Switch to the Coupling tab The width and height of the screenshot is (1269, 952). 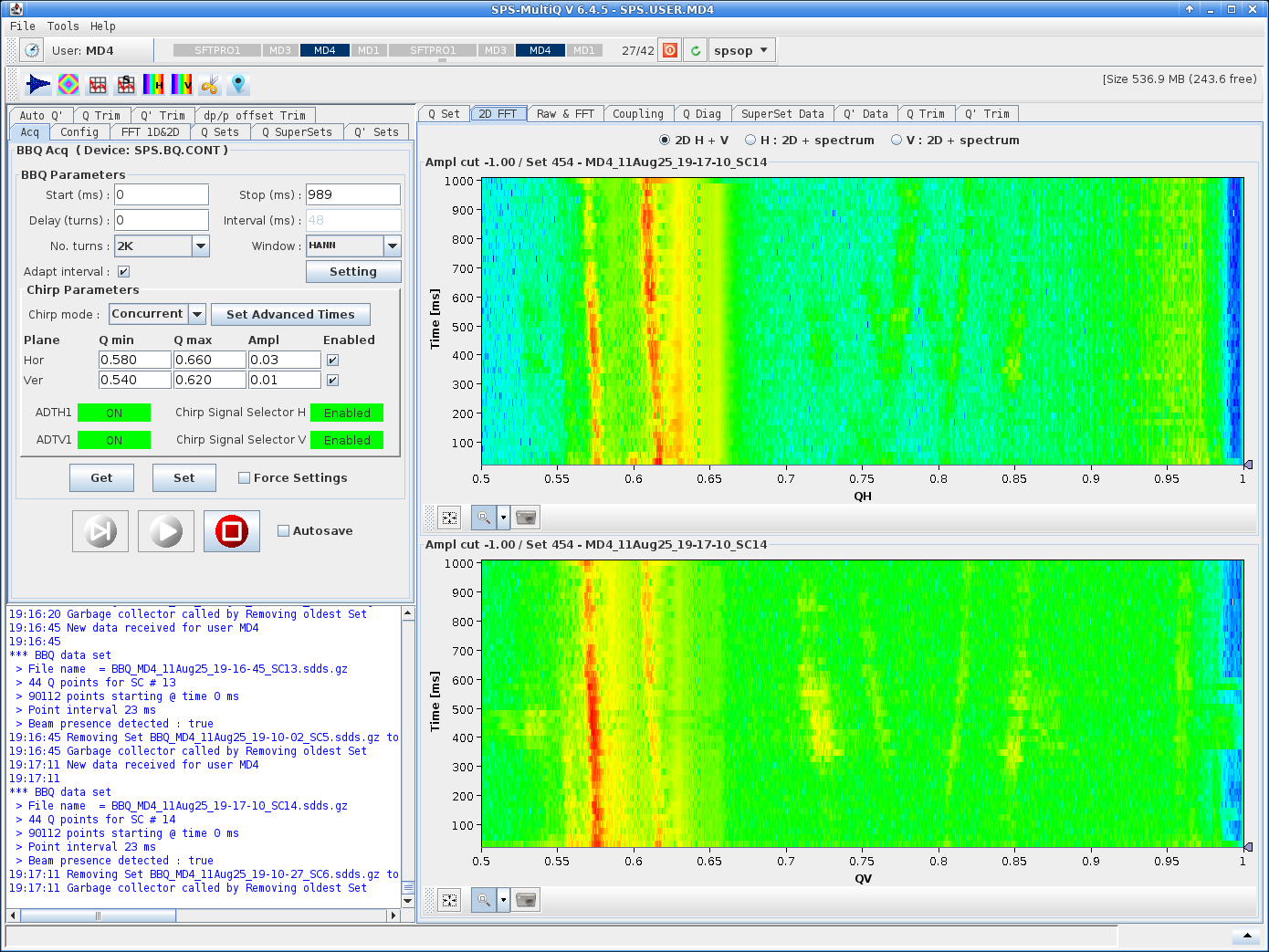point(639,113)
